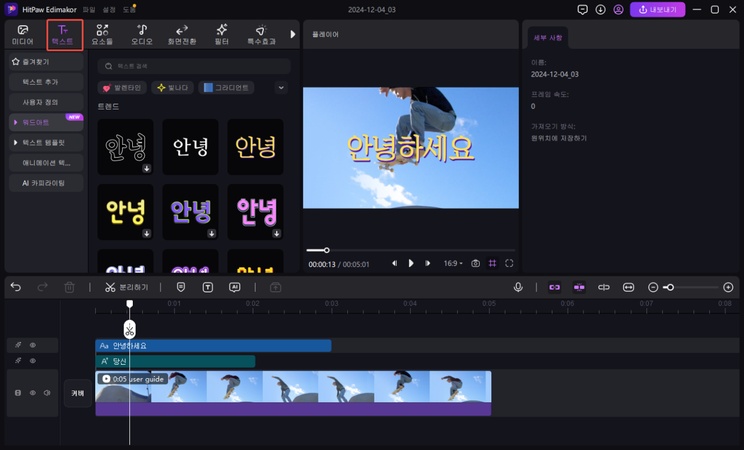The width and height of the screenshot is (744, 450).
Task: Download the pink 안녕 style
Action: pos(277,234)
